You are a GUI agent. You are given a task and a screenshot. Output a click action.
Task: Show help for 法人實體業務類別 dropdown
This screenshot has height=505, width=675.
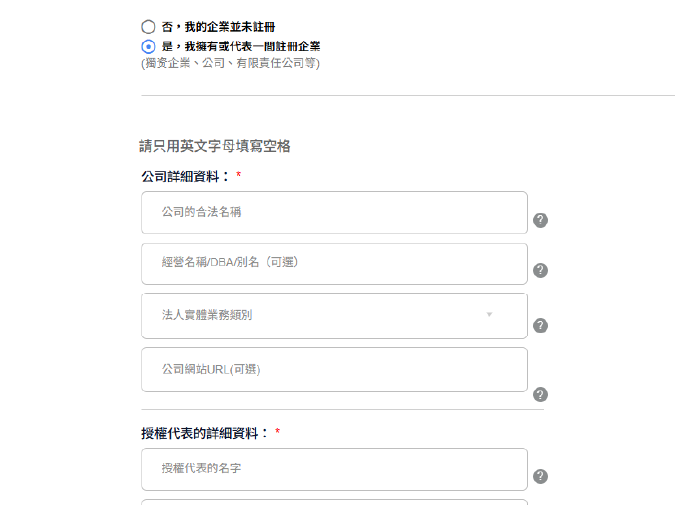click(x=540, y=325)
